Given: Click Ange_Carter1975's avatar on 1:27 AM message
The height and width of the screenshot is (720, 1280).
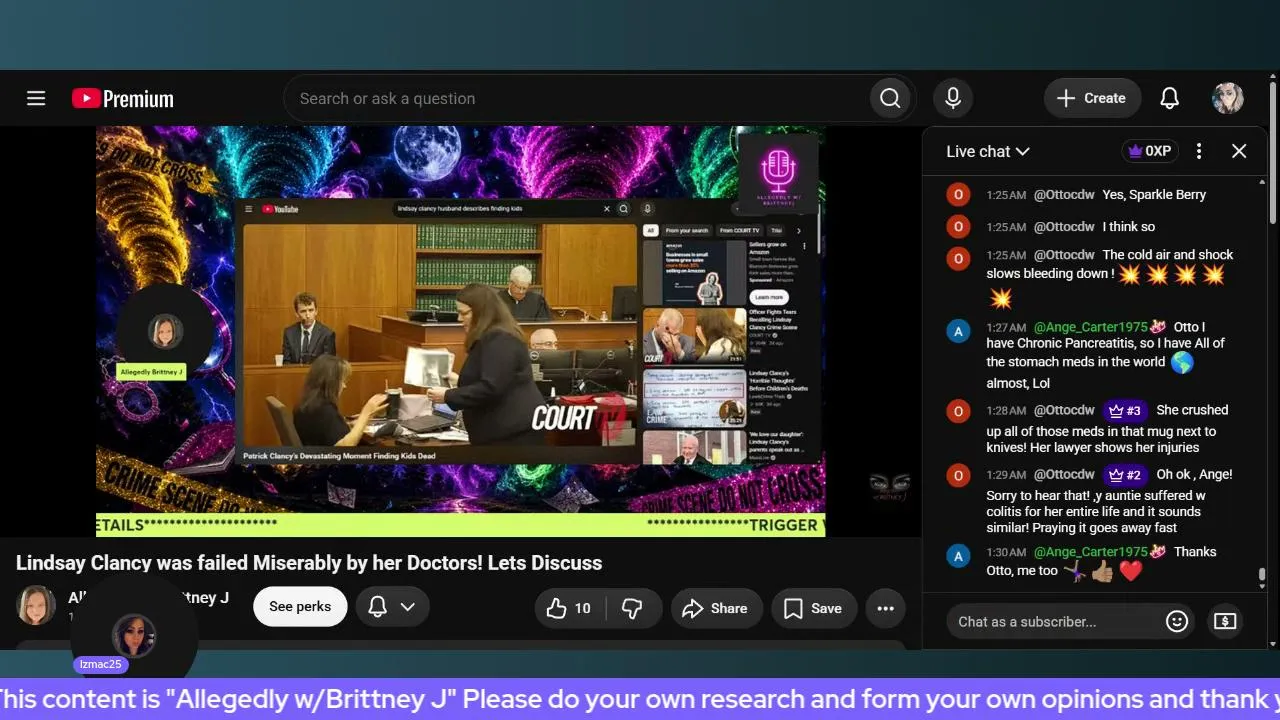Looking at the screenshot, I should [x=958, y=331].
